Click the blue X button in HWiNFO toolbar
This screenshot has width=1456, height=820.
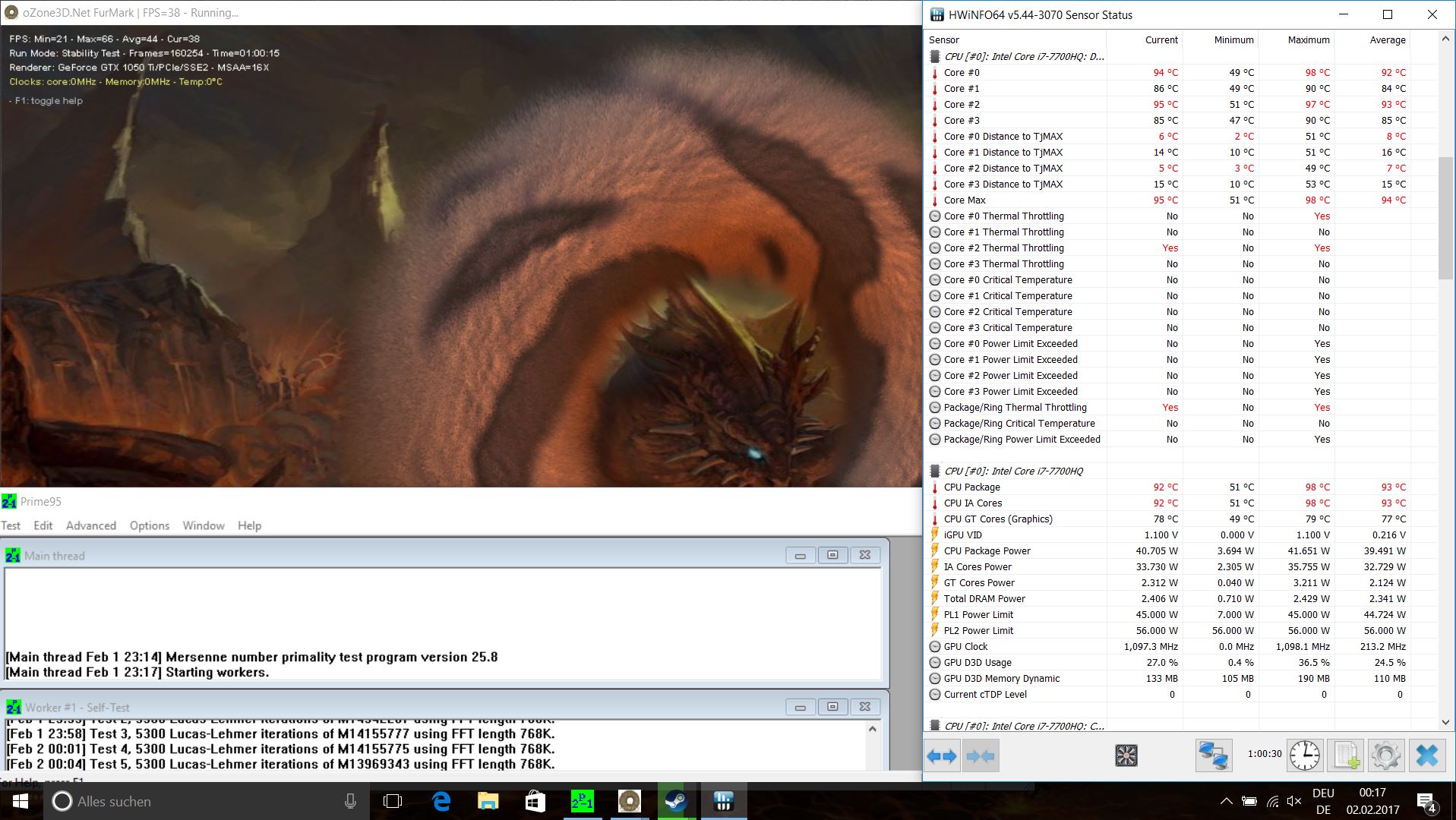click(x=1427, y=755)
